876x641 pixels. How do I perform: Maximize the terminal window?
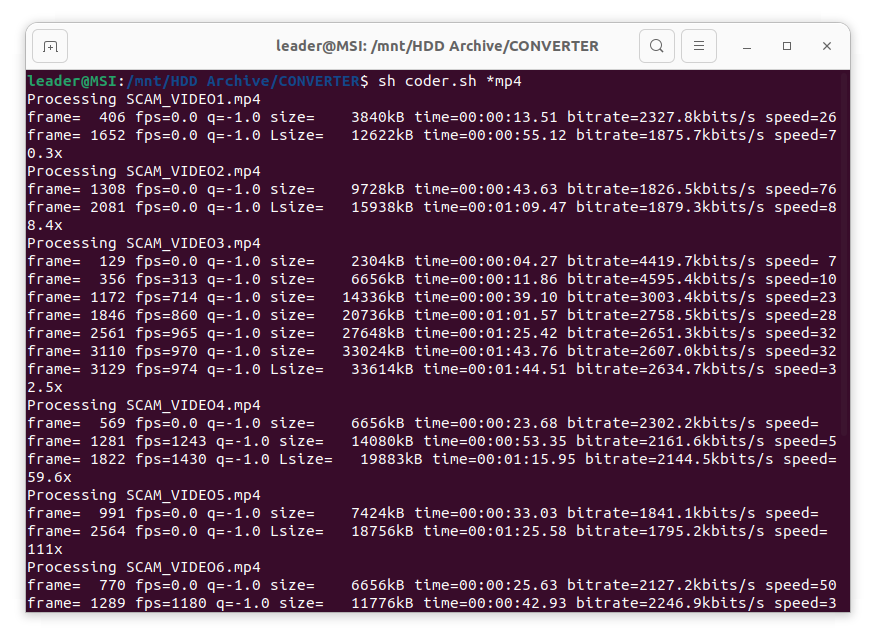point(787,46)
